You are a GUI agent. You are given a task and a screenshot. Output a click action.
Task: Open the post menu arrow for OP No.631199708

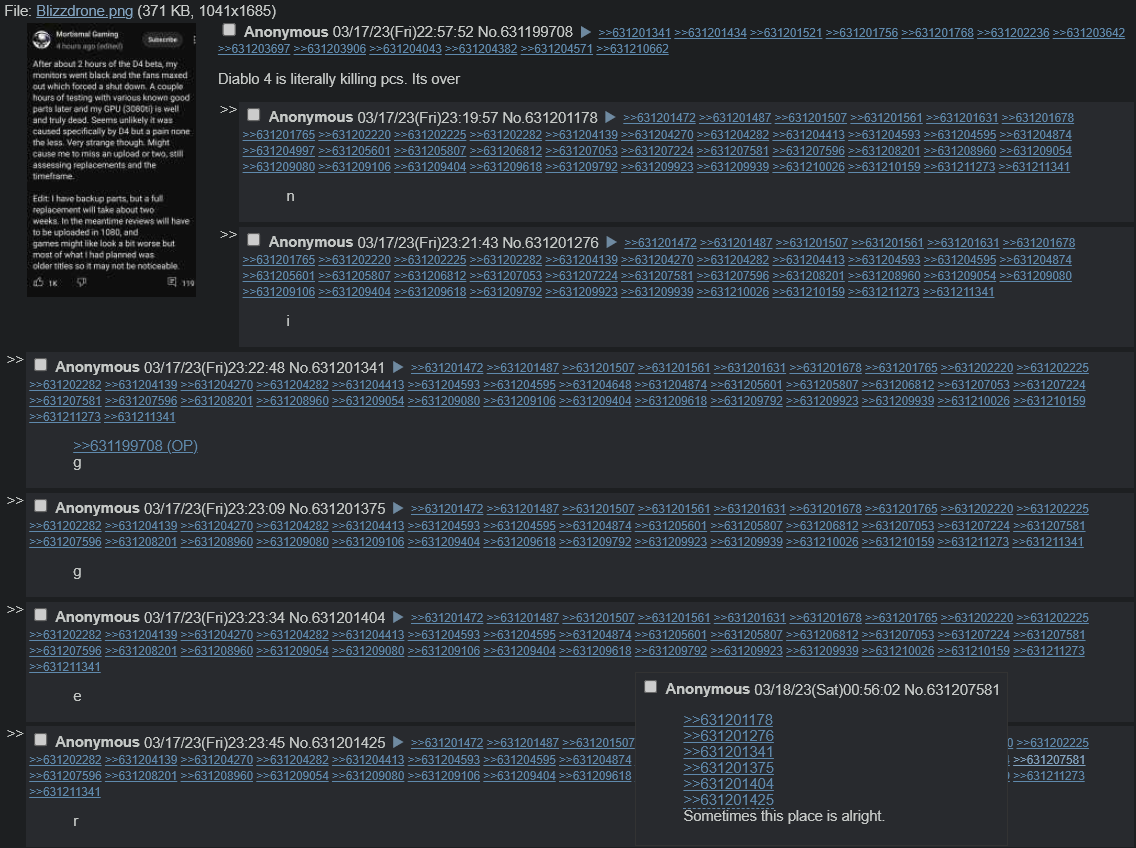coord(585,33)
